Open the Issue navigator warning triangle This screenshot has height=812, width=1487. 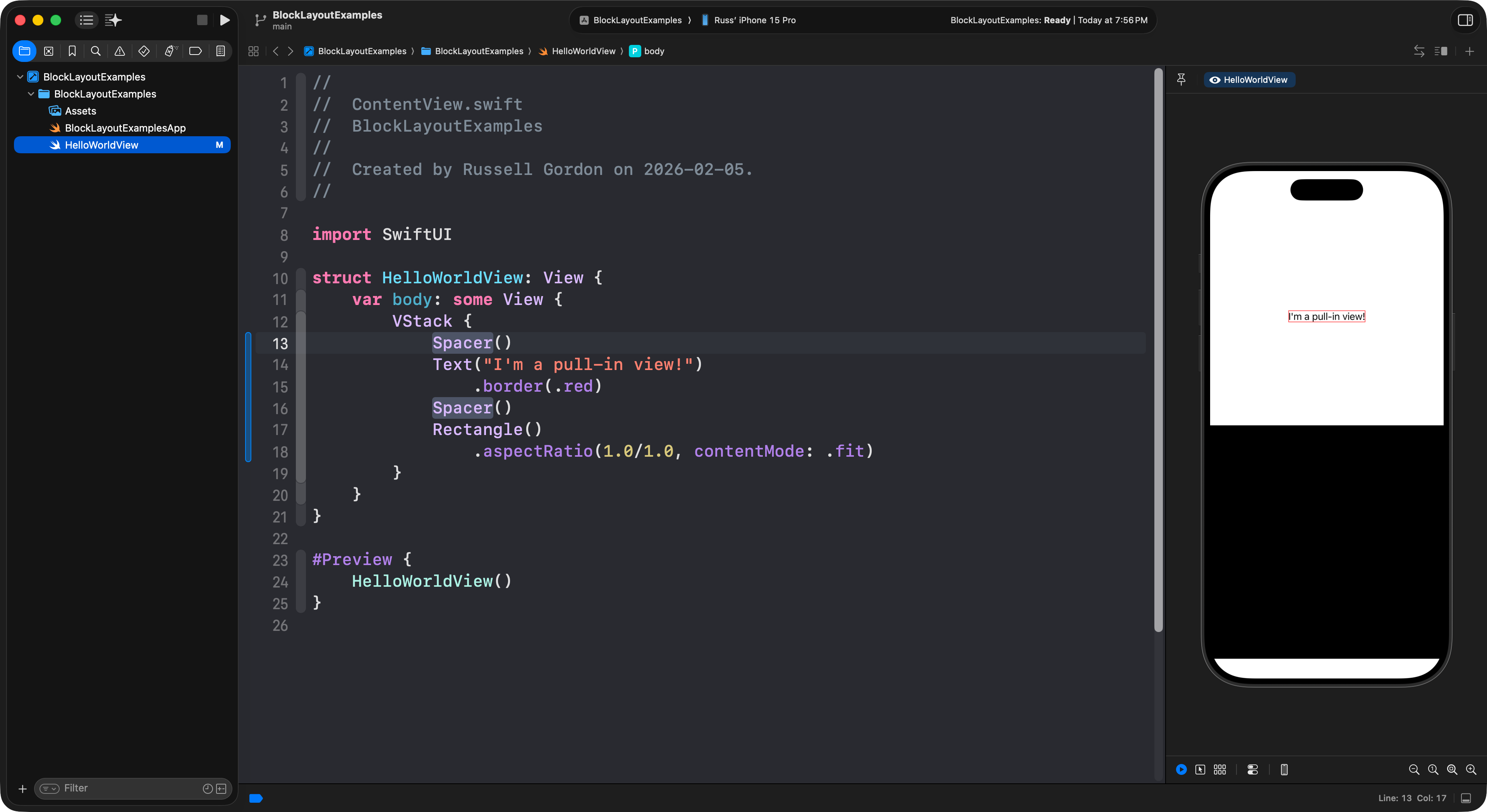tap(120, 51)
